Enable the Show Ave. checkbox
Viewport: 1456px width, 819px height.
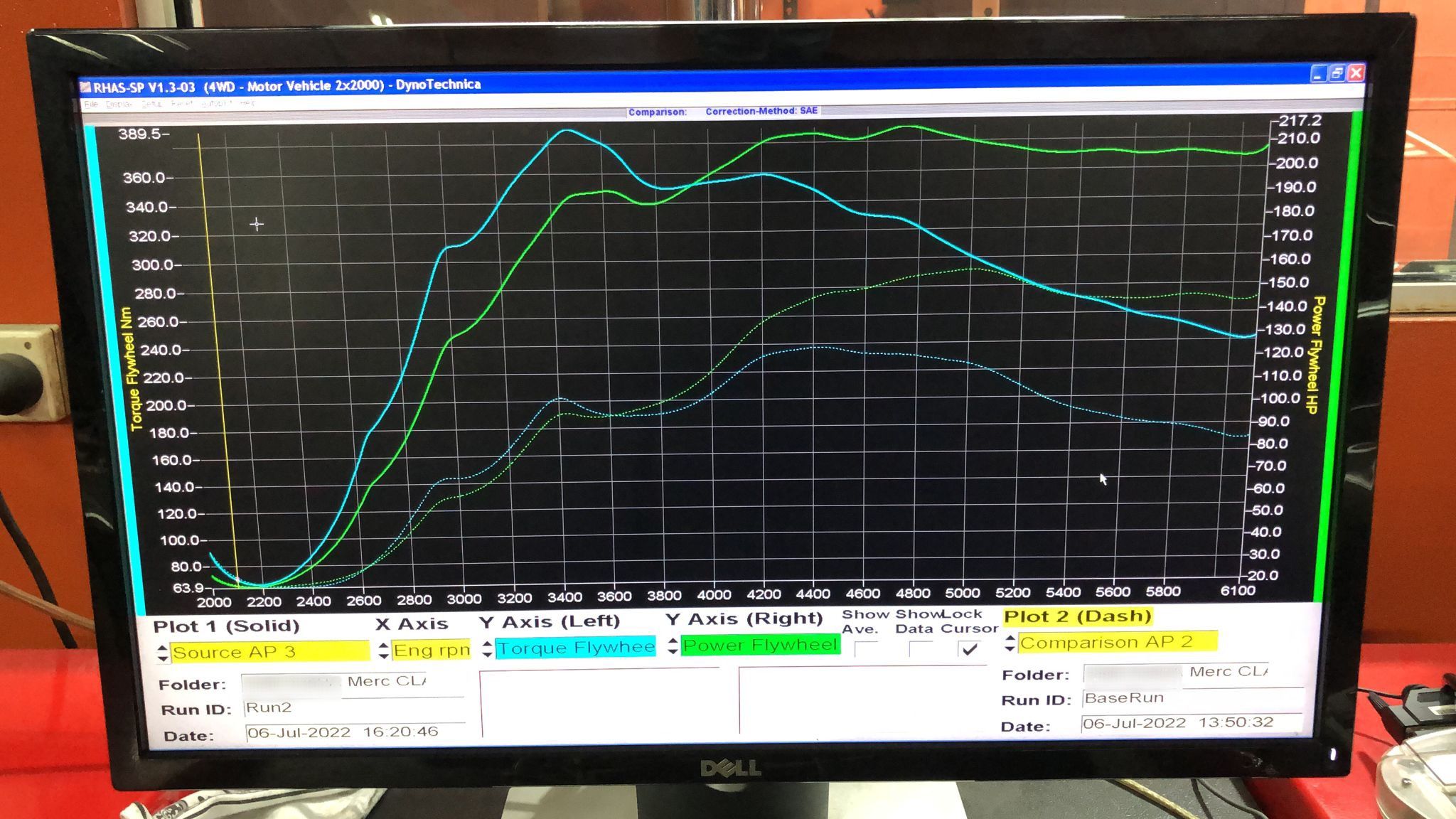[x=866, y=649]
